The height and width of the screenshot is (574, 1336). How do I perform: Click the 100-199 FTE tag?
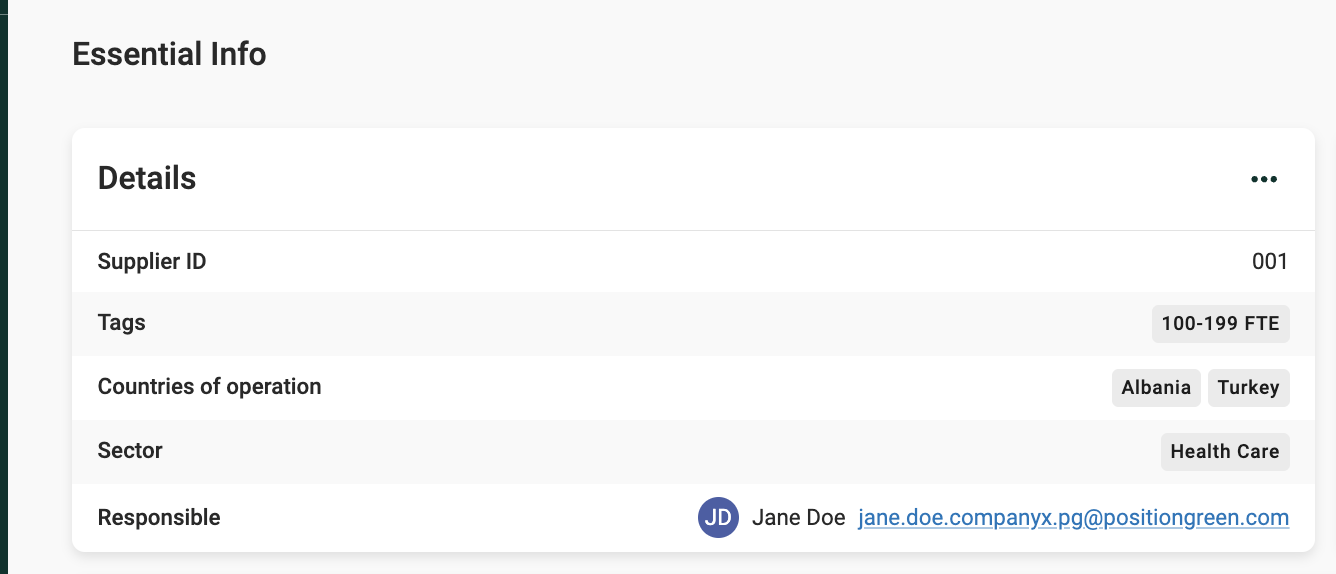1220,324
